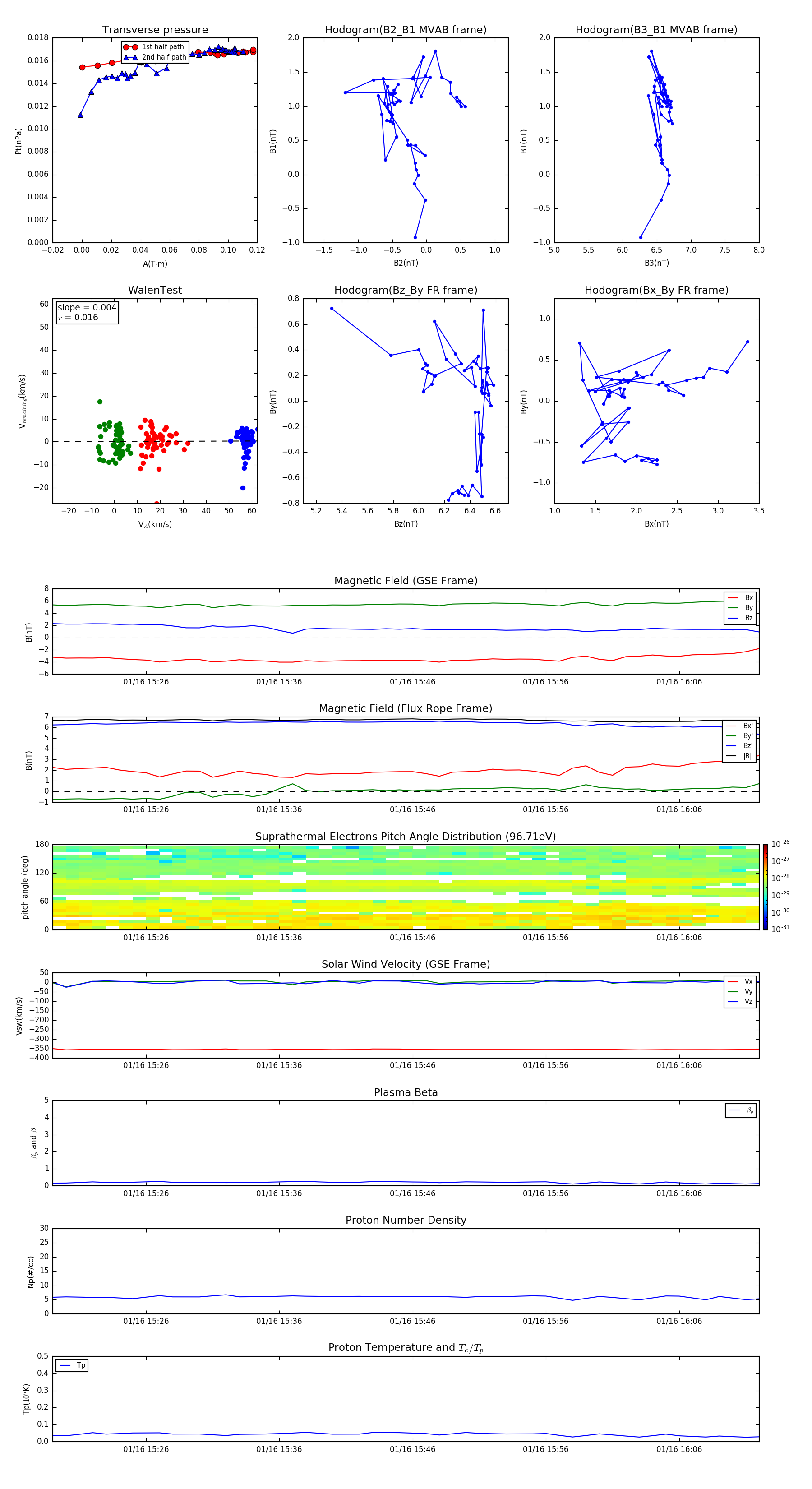
Task: Click the "Hodogram(Bx_By FR frame)" title
Action: [x=656, y=290]
